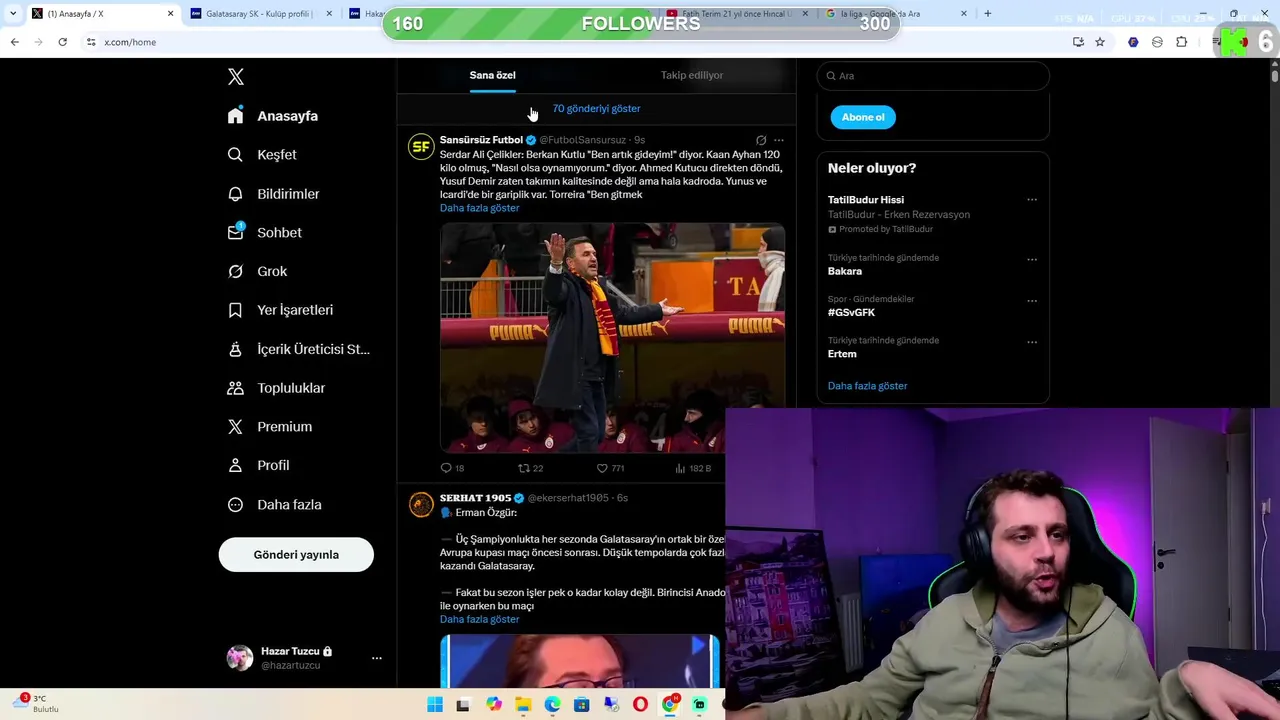1280x720 pixels.
Task: Open Windows Start menu
Action: coord(435,705)
